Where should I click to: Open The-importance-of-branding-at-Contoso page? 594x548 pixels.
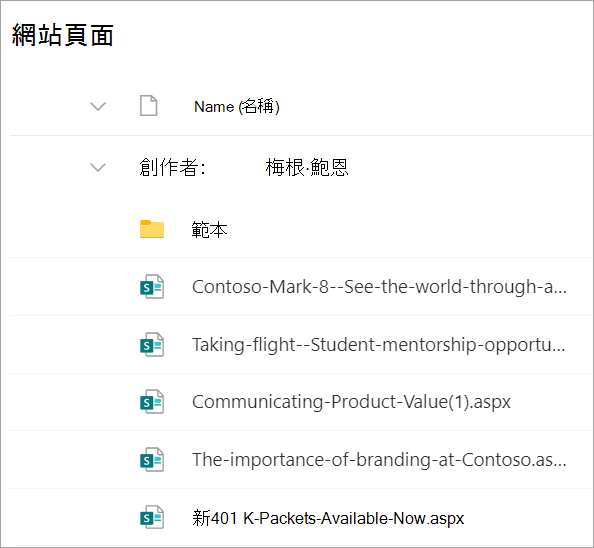click(x=379, y=460)
